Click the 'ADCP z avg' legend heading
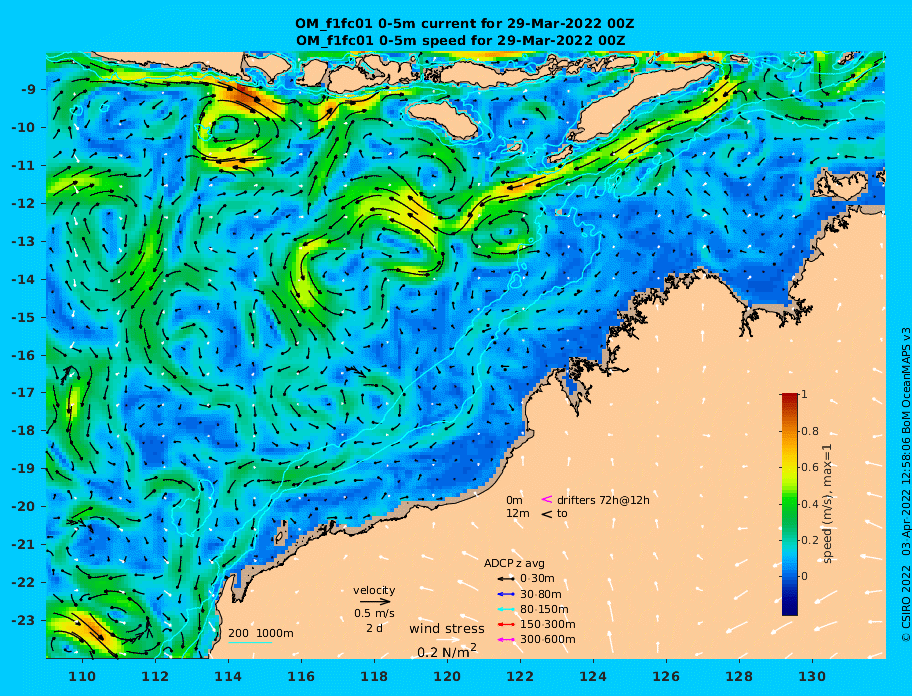912x696 pixels. [x=514, y=563]
